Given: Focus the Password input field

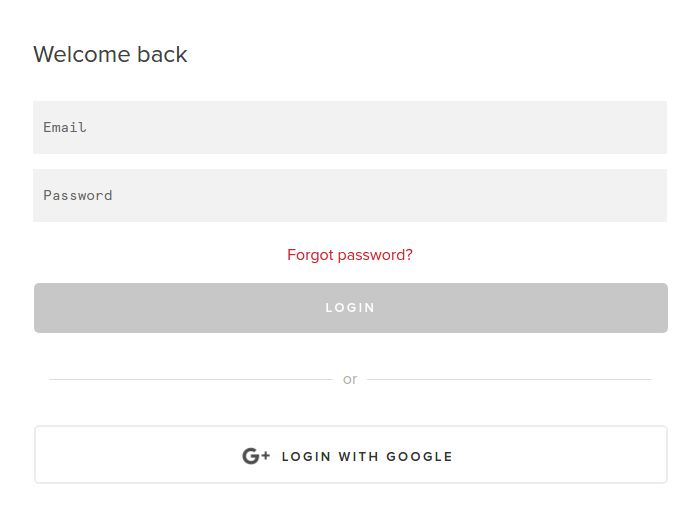Looking at the screenshot, I should [350, 195].
